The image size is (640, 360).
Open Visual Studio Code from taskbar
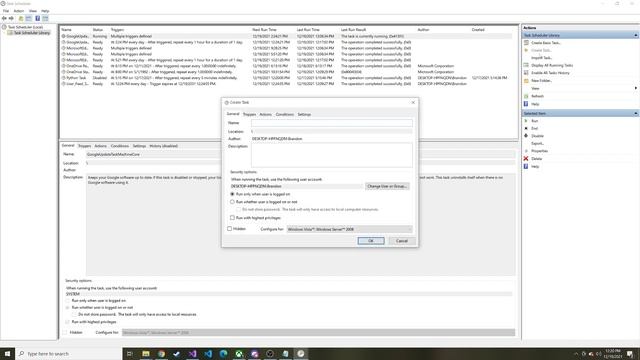pos(208,353)
